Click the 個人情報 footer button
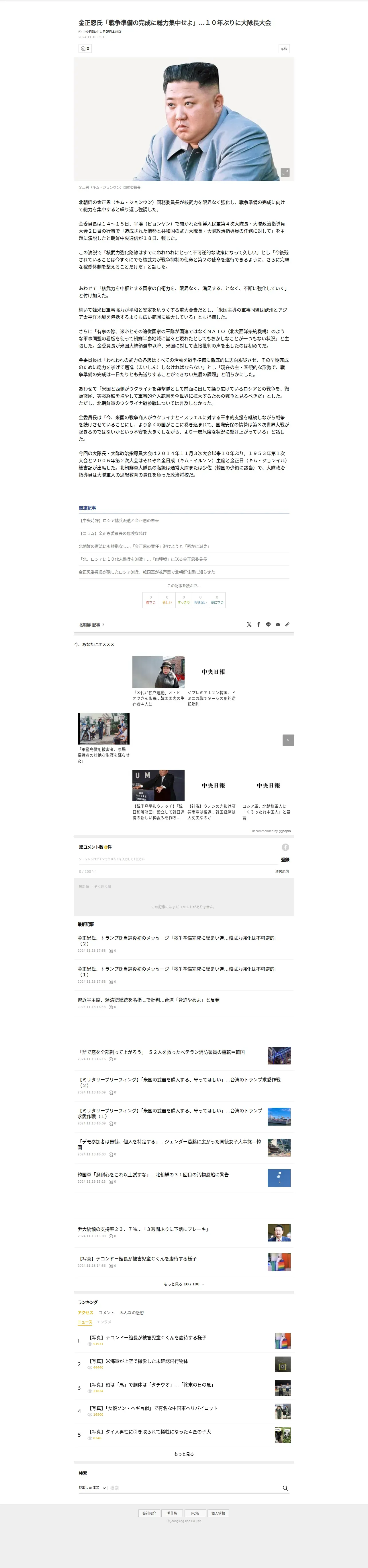Image resolution: width=368 pixels, height=1568 pixels. (218, 1513)
